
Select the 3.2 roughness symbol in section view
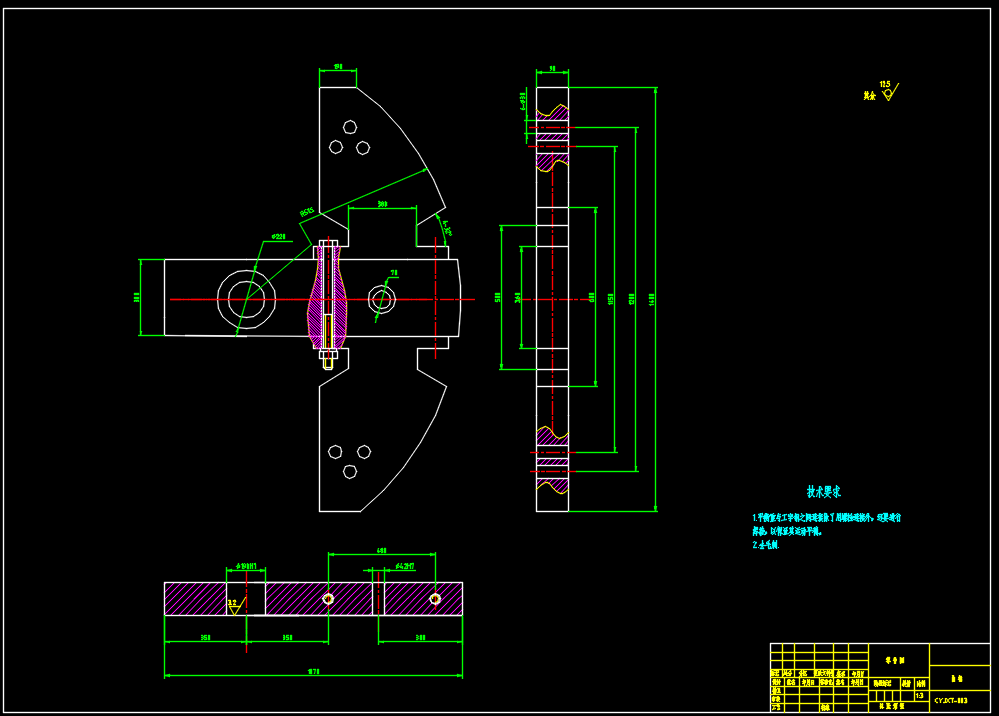click(234, 604)
